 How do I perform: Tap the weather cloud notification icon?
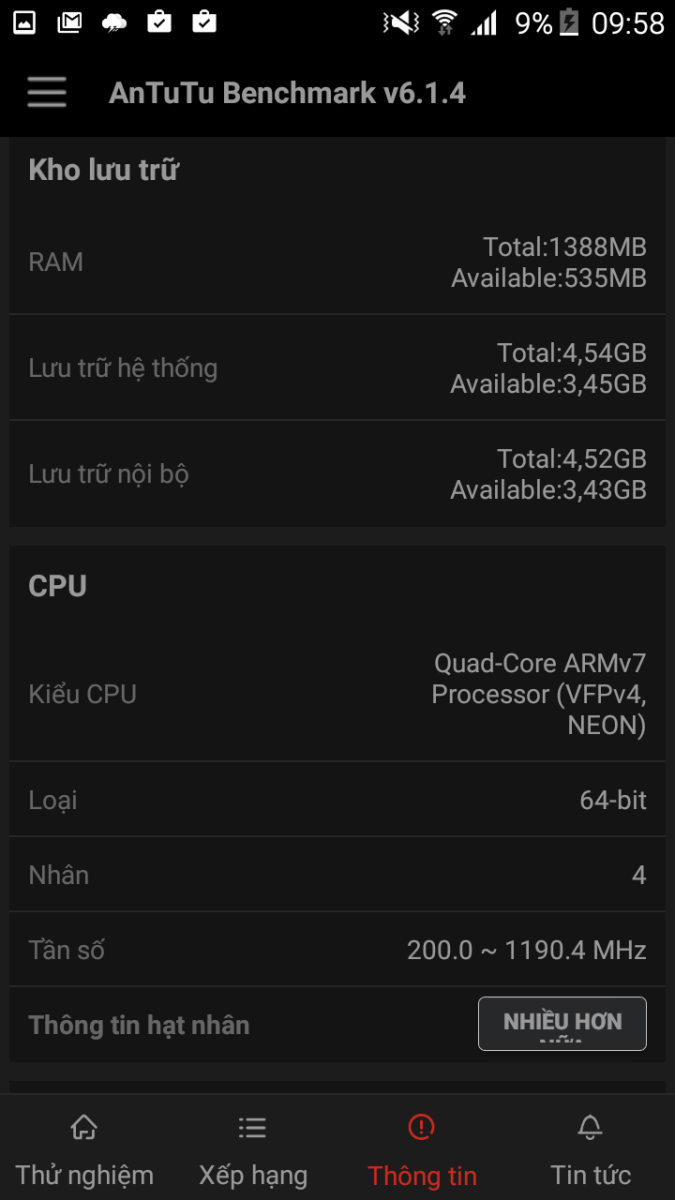coord(114,21)
